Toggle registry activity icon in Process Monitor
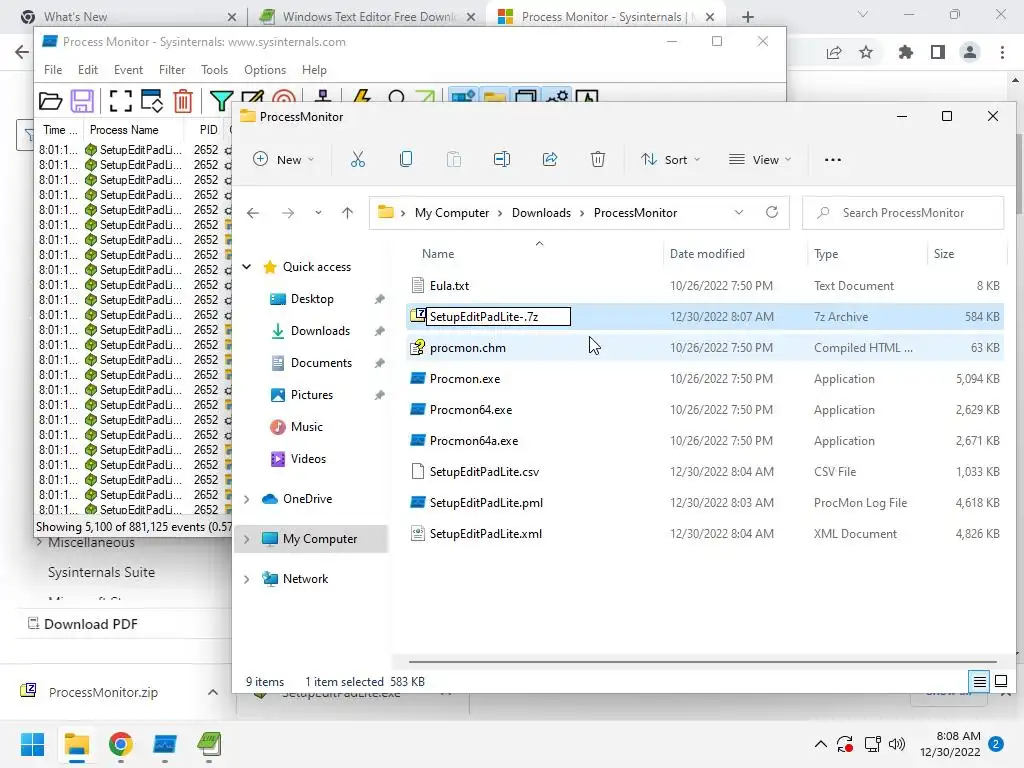The height and width of the screenshot is (768, 1024). coord(463,97)
